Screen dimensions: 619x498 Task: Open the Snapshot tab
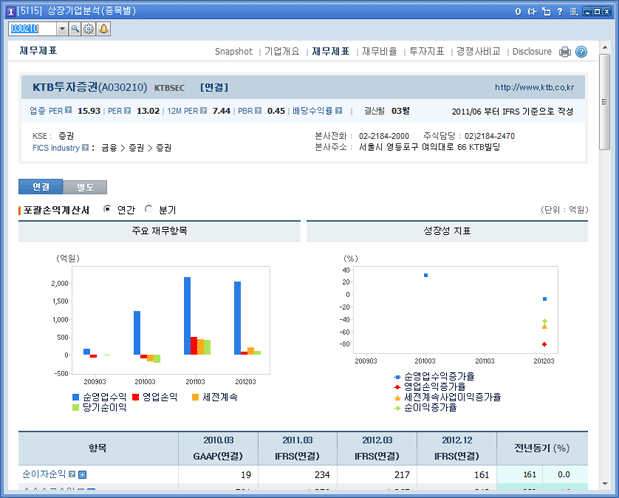click(x=234, y=51)
